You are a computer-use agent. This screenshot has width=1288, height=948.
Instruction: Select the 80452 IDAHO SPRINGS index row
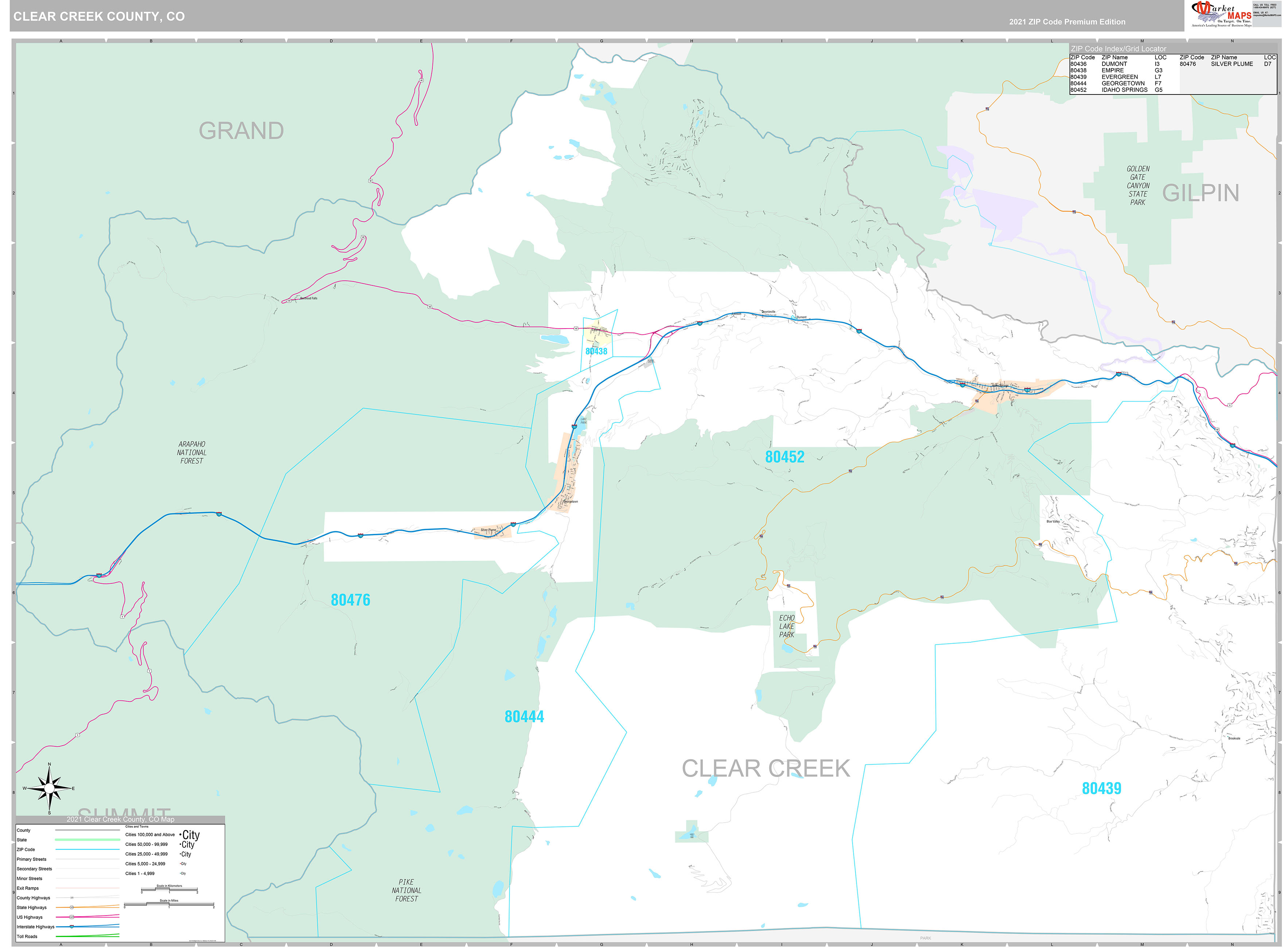(x=1116, y=90)
